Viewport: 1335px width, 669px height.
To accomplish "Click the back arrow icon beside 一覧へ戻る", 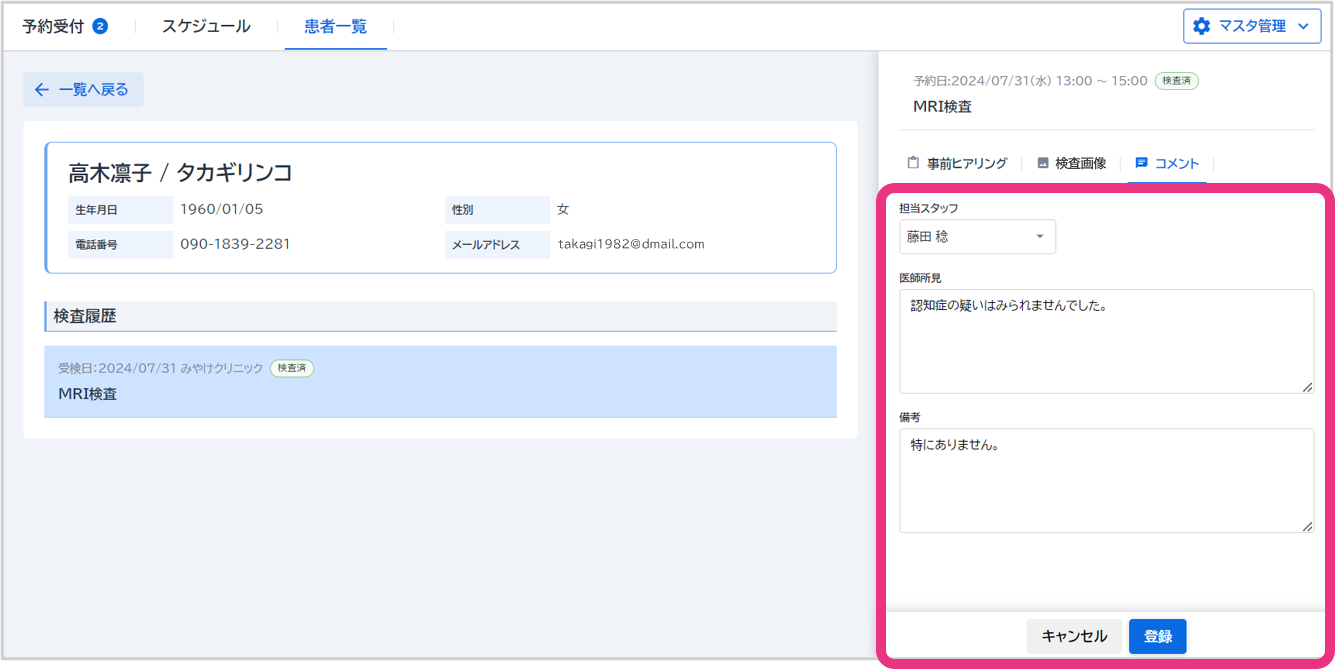I will coord(41,90).
